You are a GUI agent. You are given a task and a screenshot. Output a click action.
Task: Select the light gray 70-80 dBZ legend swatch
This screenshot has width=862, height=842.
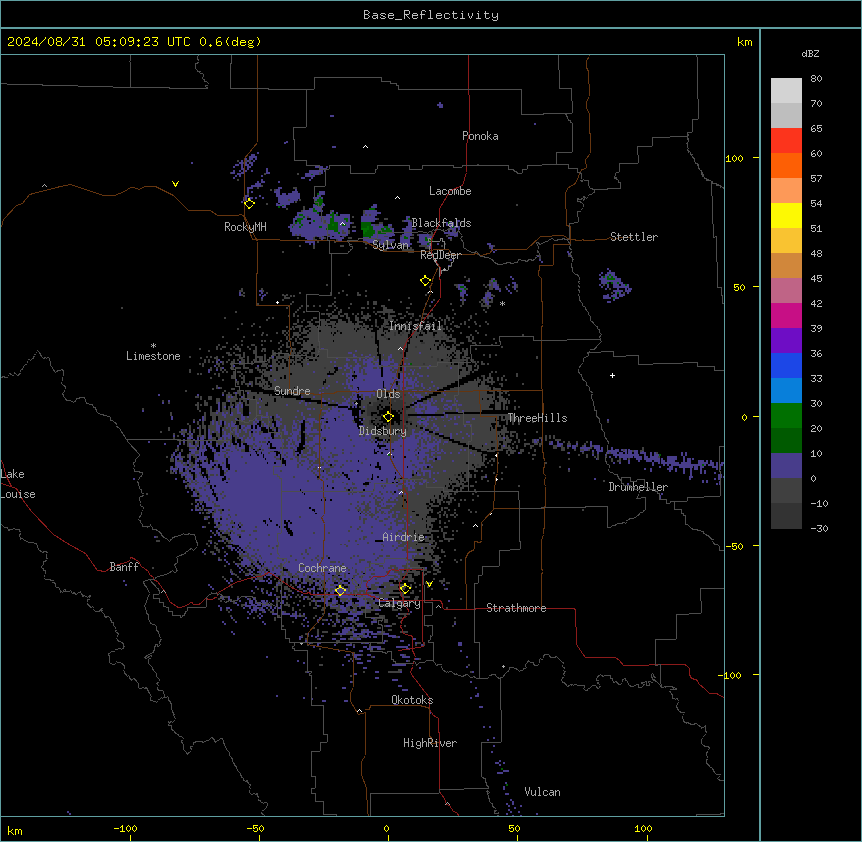pyautogui.click(x=786, y=91)
